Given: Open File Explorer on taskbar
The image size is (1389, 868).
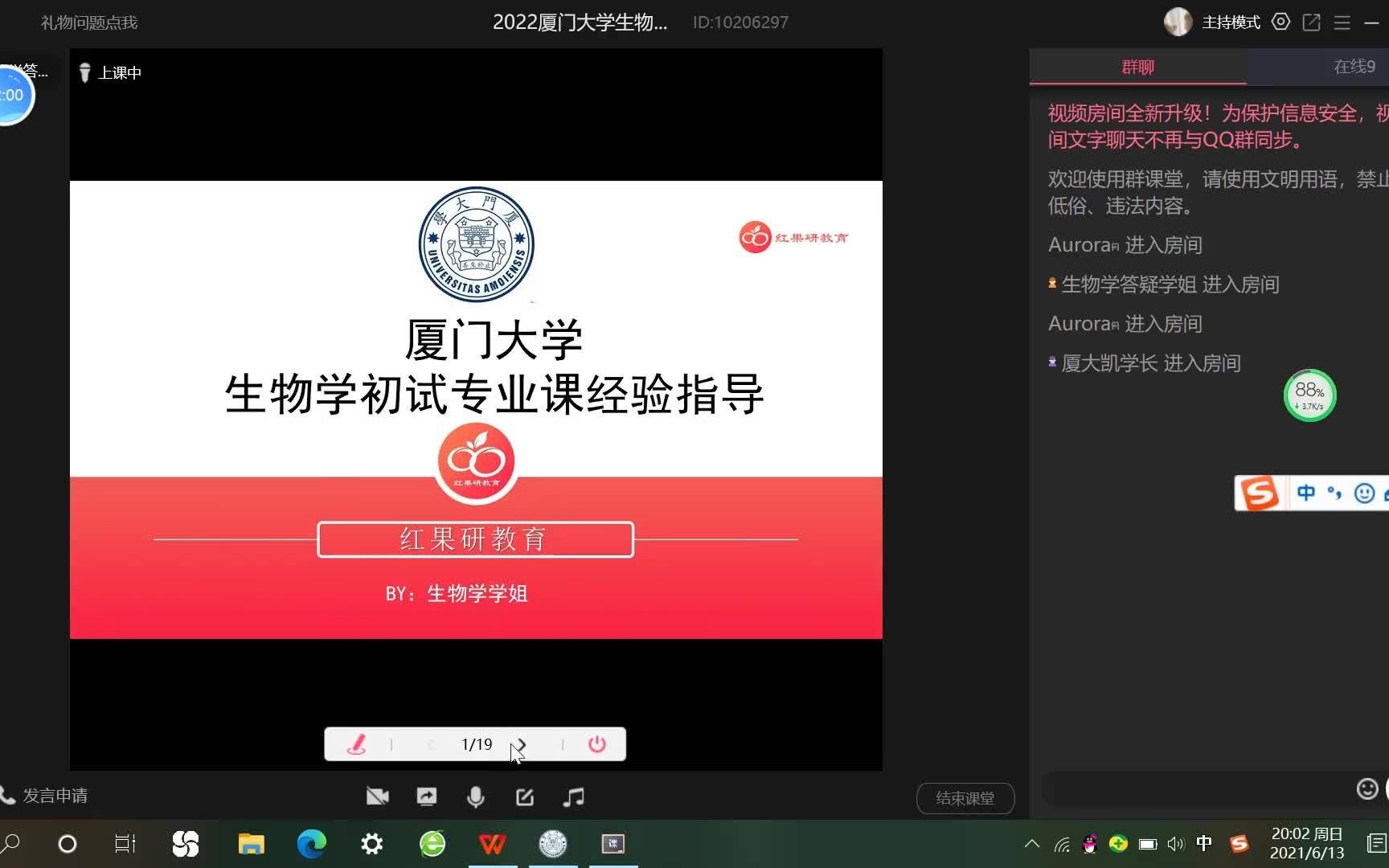Looking at the screenshot, I should point(251,844).
